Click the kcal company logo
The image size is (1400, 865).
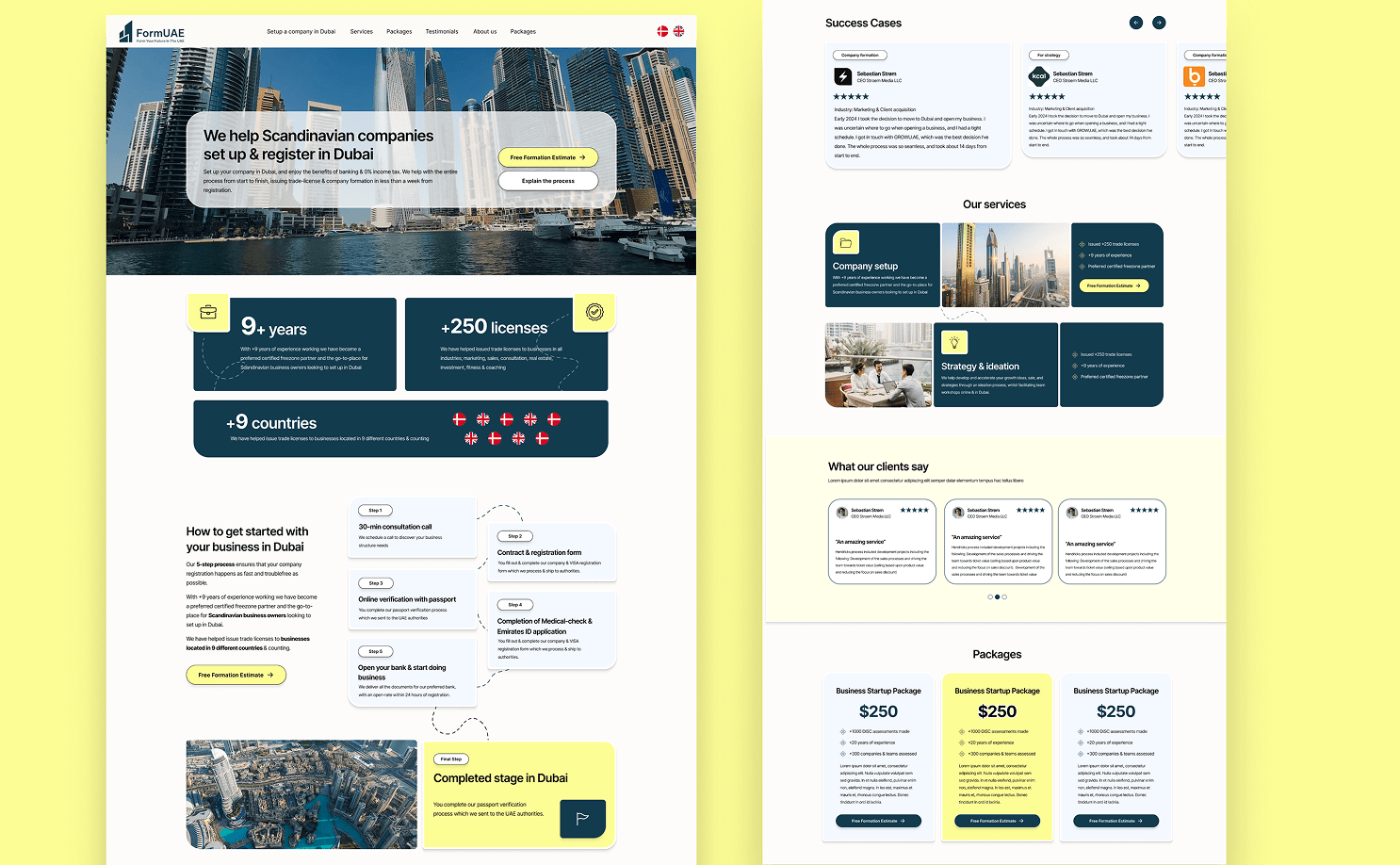click(1038, 76)
